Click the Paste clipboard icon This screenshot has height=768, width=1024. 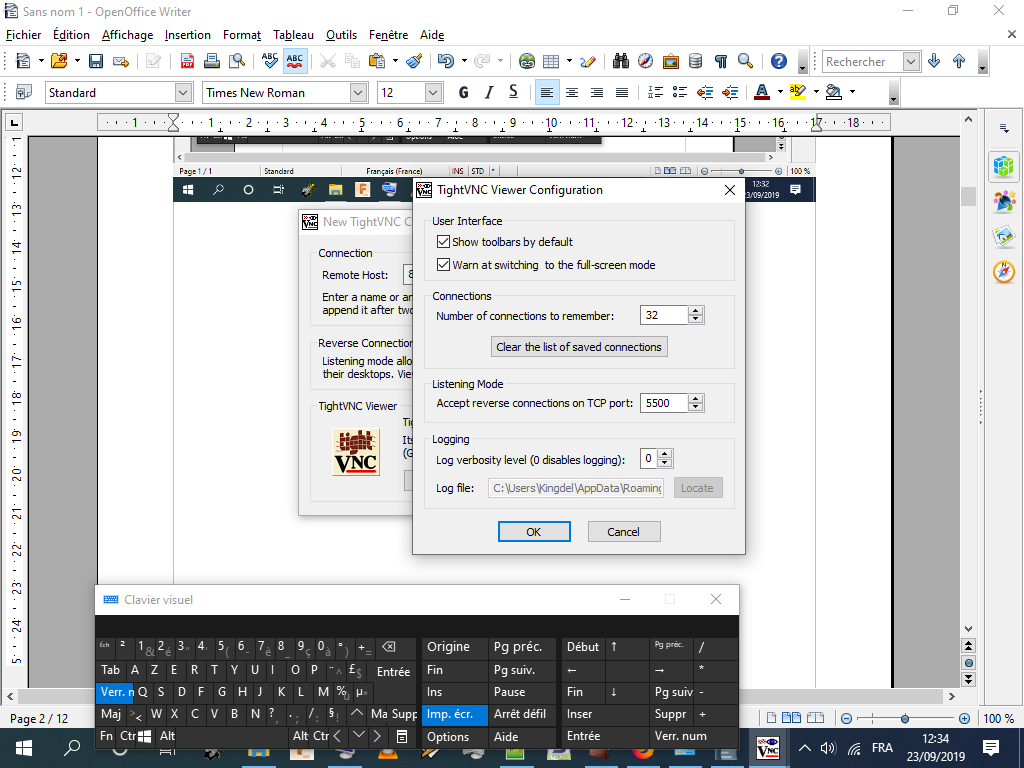click(377, 61)
